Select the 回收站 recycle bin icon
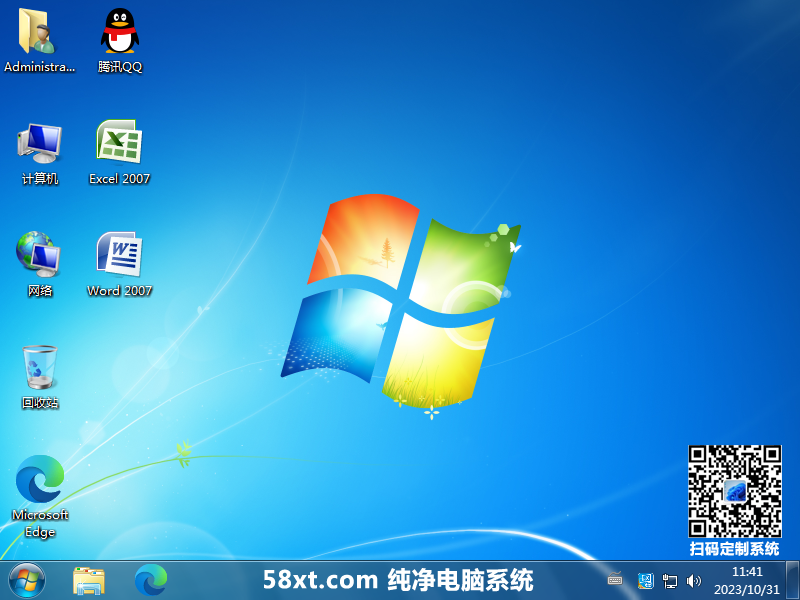 (x=40, y=377)
